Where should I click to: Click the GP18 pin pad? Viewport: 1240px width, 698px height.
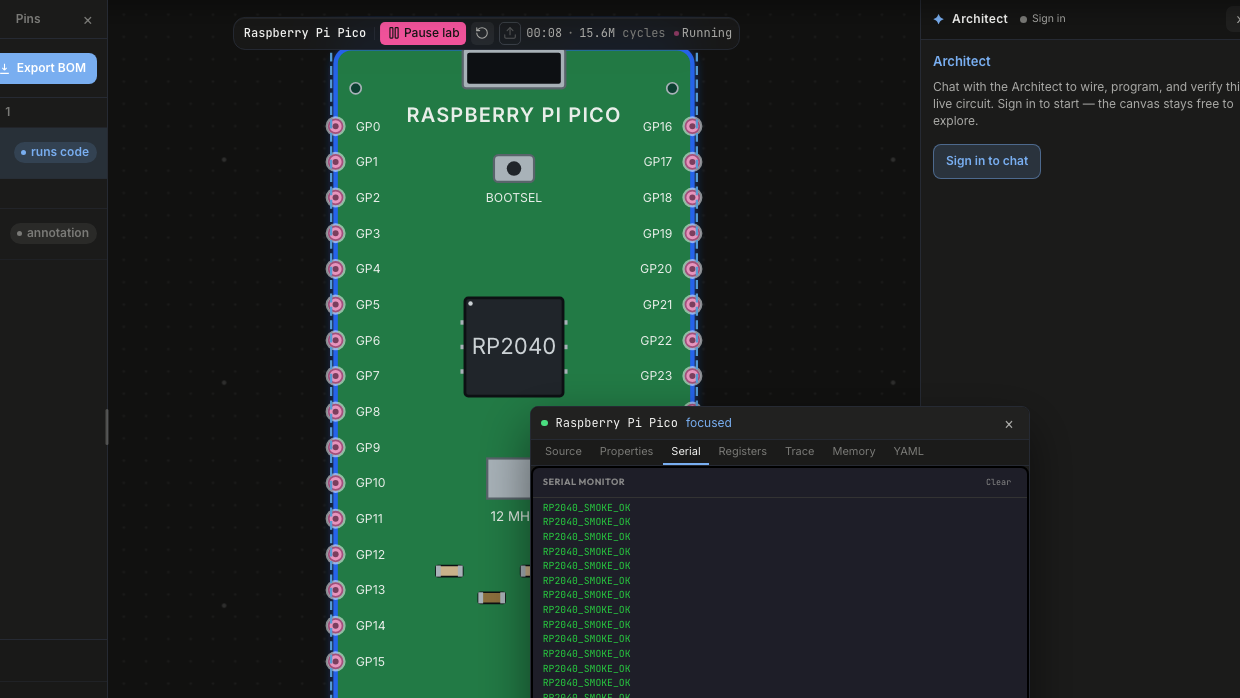tap(692, 197)
